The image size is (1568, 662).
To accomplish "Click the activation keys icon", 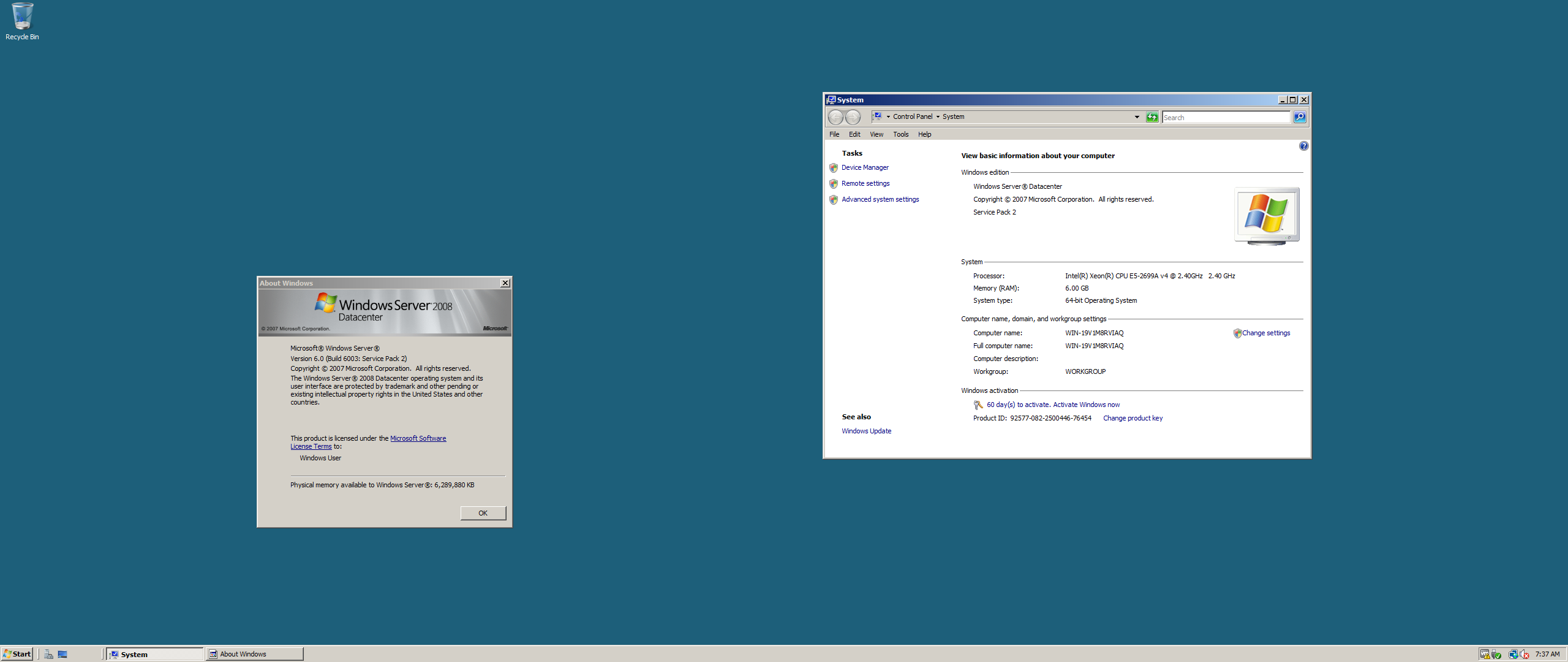I will tap(978, 405).
